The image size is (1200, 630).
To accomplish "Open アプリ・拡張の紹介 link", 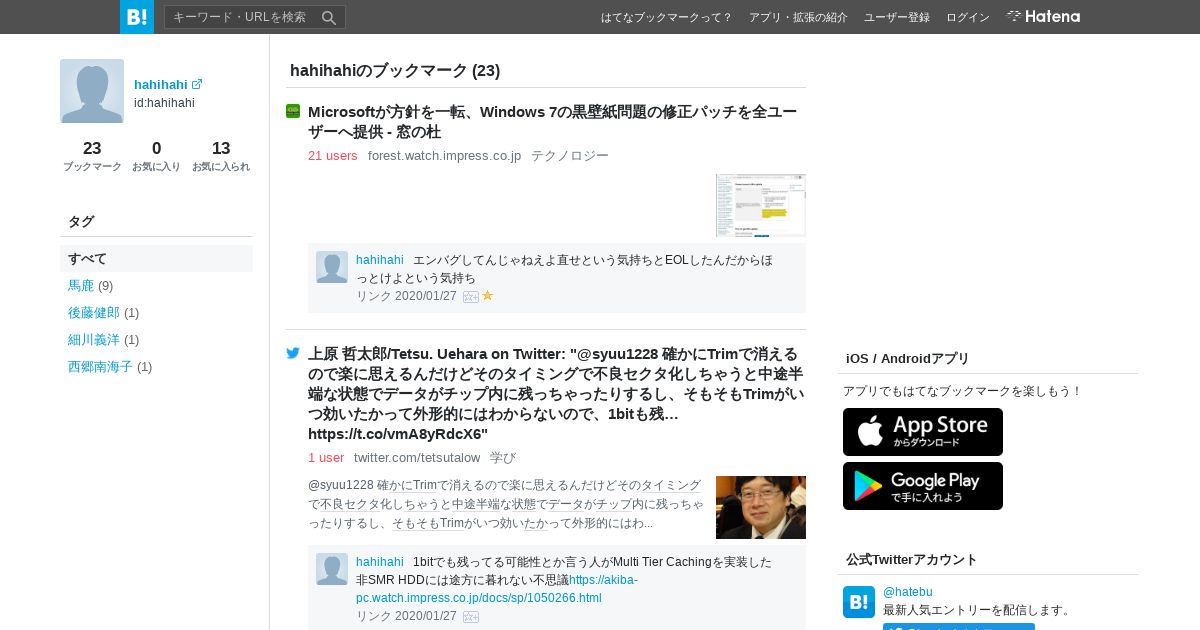I will (798, 17).
